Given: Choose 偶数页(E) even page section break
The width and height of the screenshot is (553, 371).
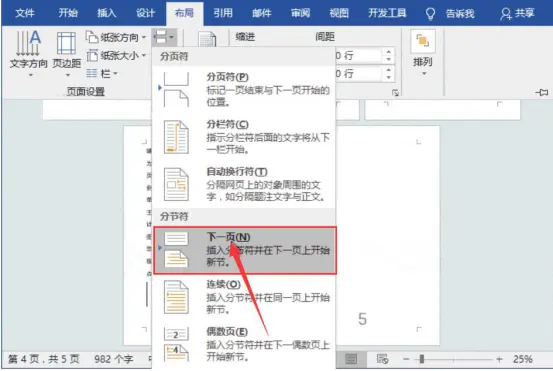Looking at the screenshot, I should click(244, 344).
